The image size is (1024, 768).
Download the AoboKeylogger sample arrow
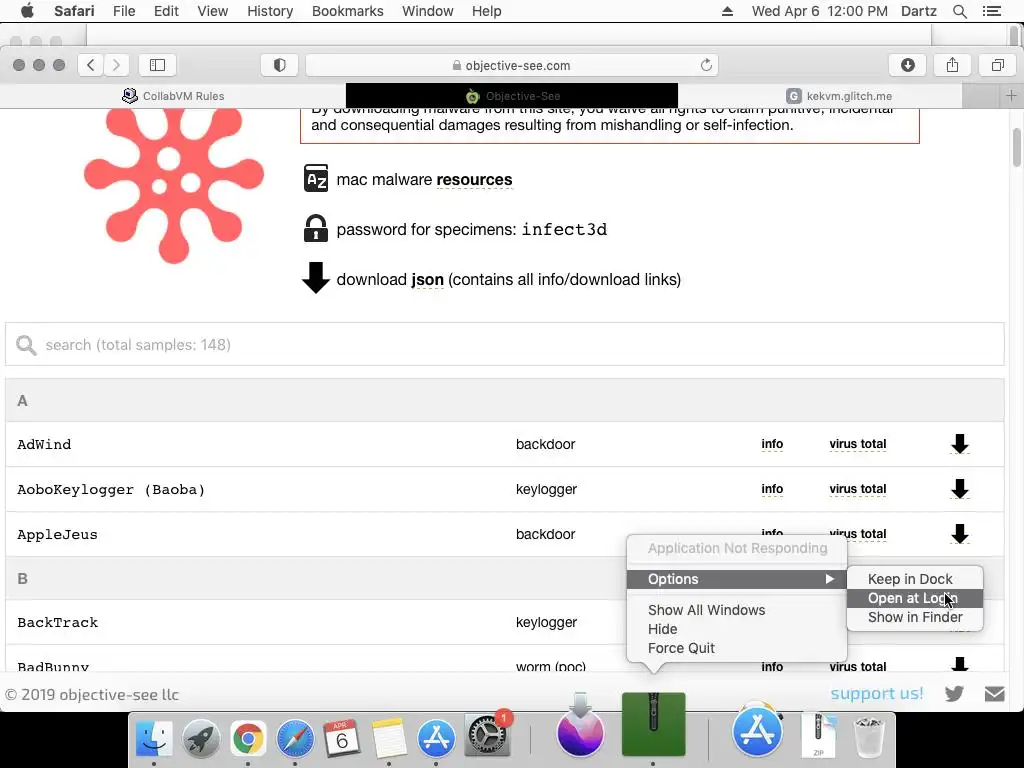[x=959, y=488]
